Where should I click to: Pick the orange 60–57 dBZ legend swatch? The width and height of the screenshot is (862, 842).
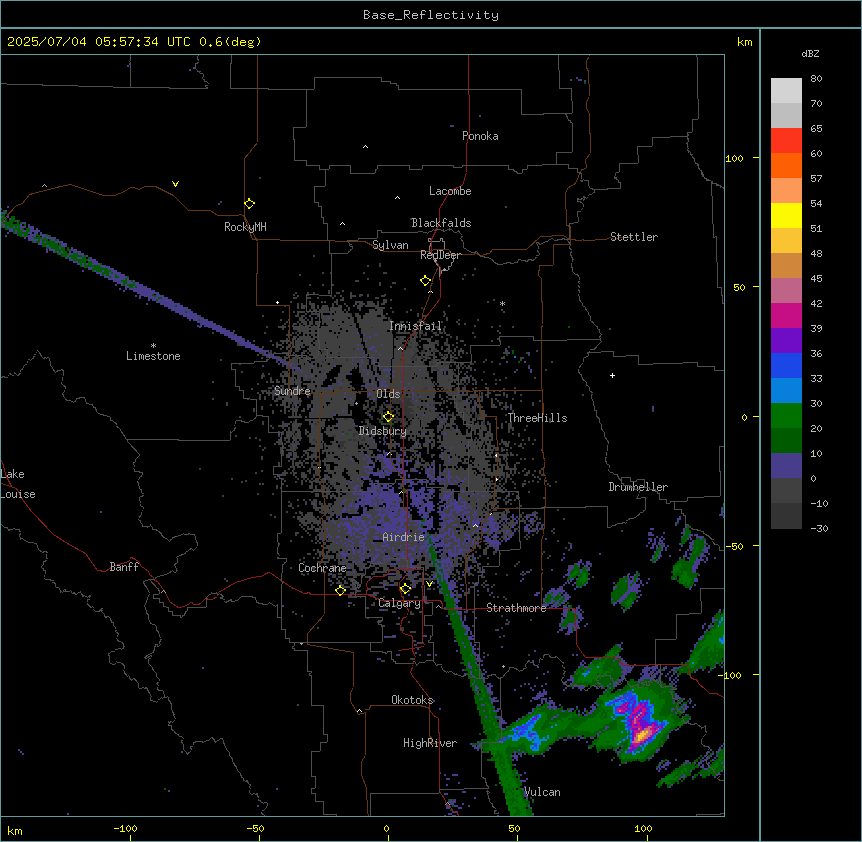786,165
